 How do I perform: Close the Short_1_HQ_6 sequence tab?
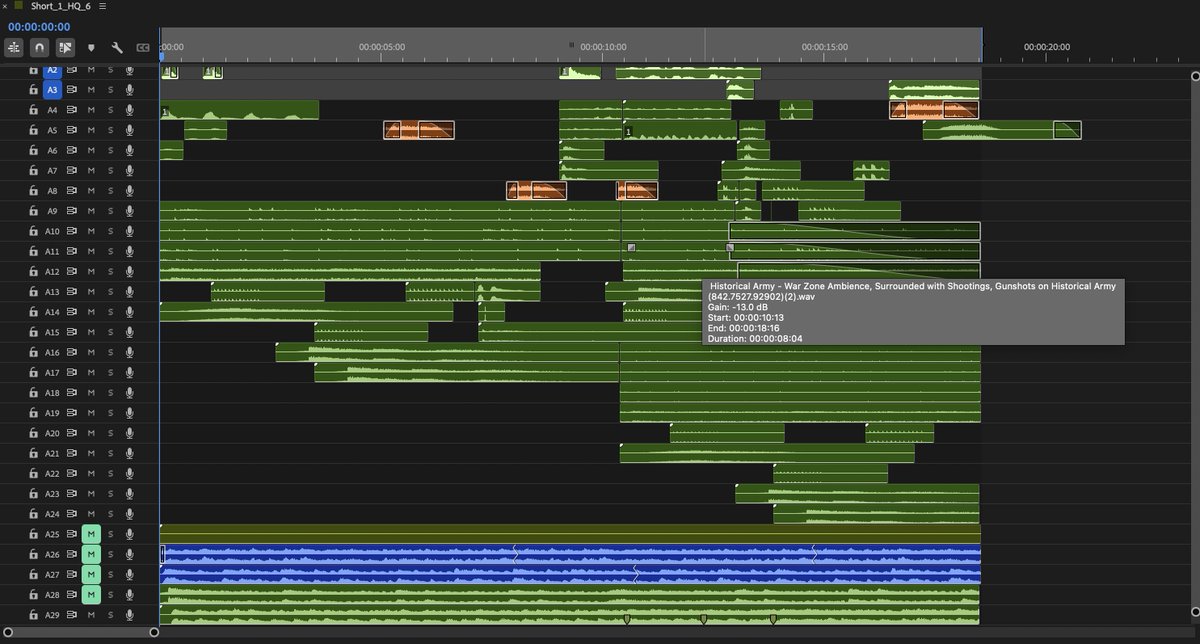(x=4, y=6)
